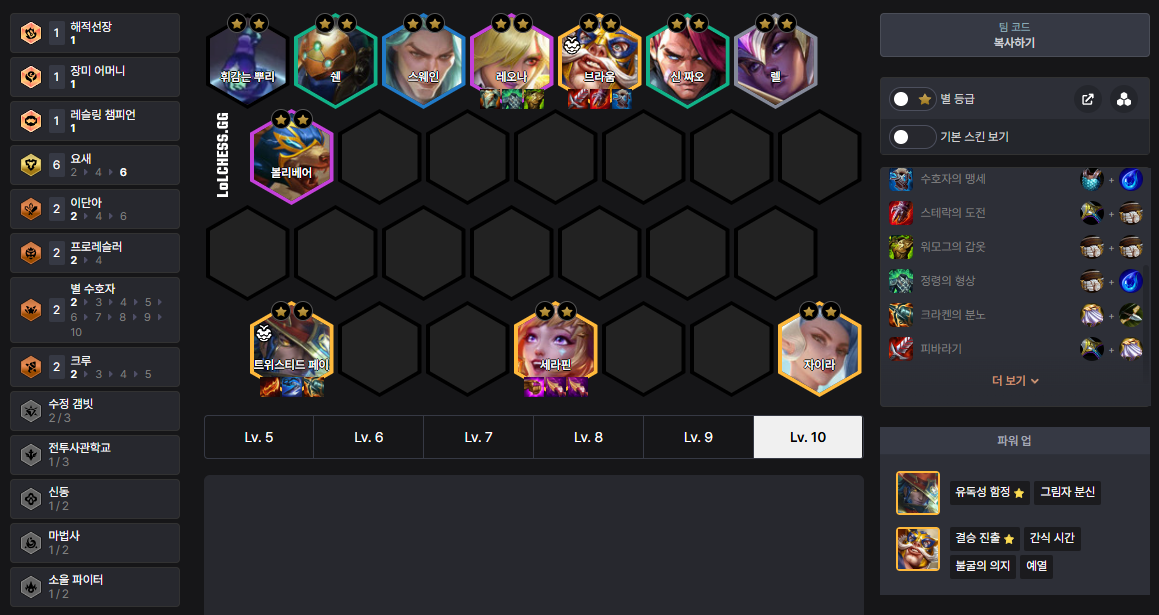Viewport: 1159px width, 615px height.
Task: Switch to the Lv. 8 tab
Action: click(588, 437)
